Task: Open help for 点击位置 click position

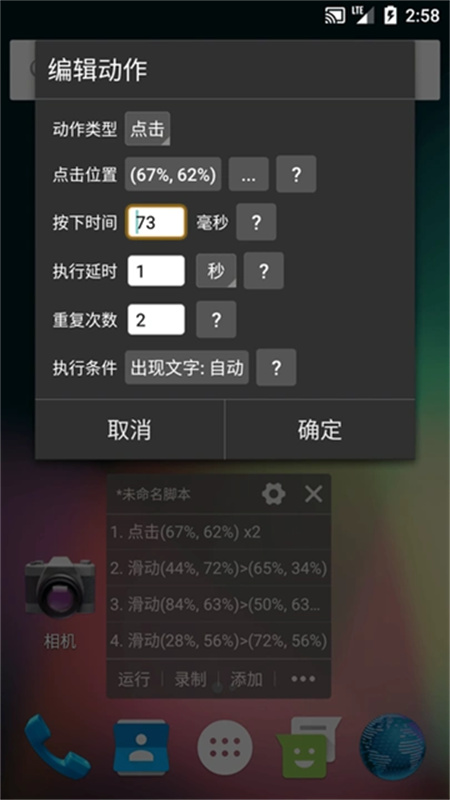Action: (296, 174)
